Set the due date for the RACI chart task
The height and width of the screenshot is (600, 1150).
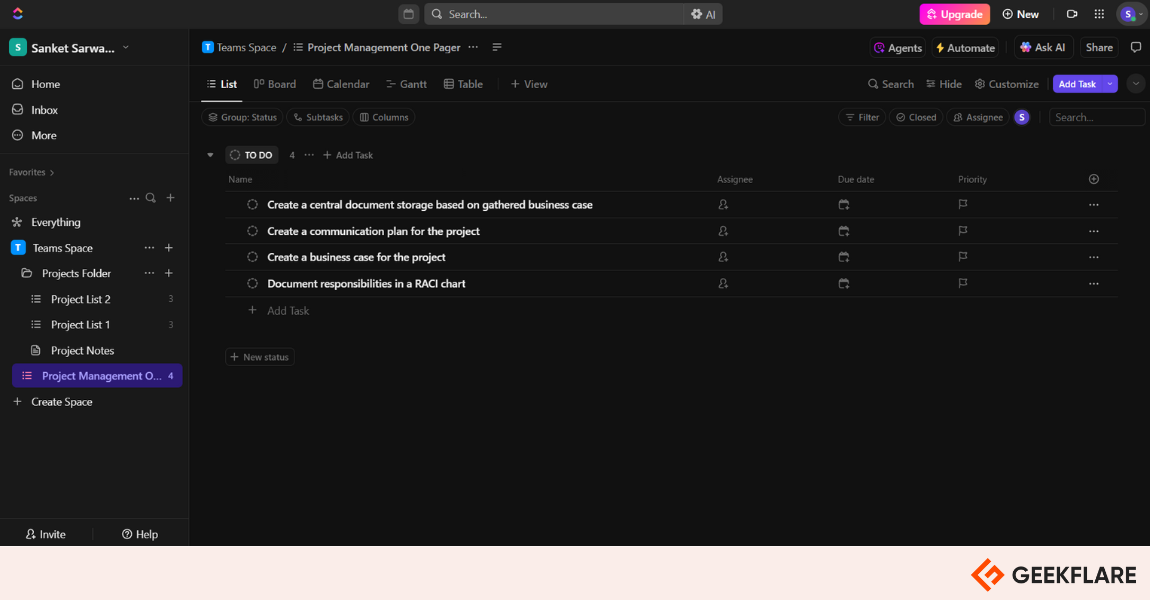[844, 284]
